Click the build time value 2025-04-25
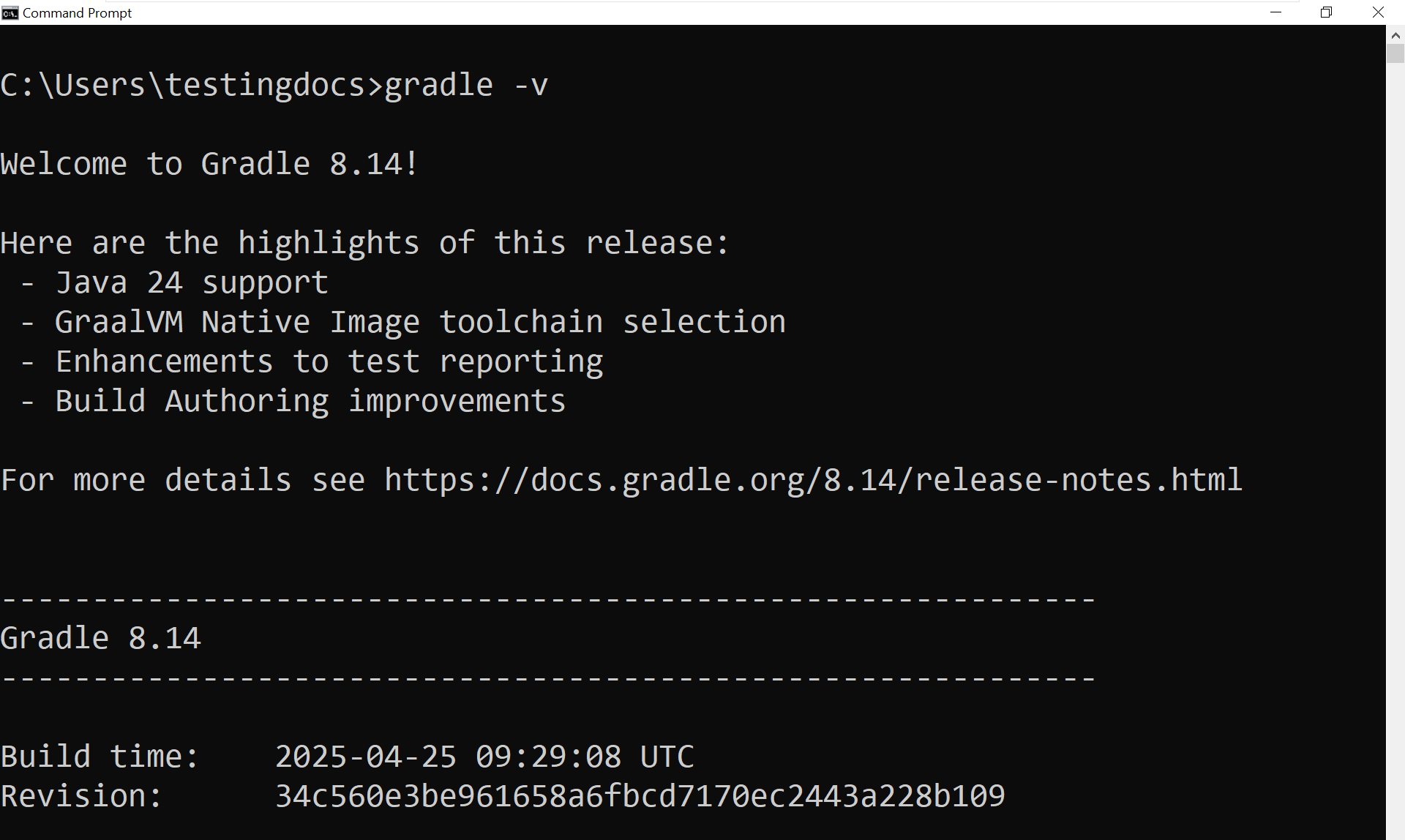The width and height of the screenshot is (1405, 840). pos(365,757)
